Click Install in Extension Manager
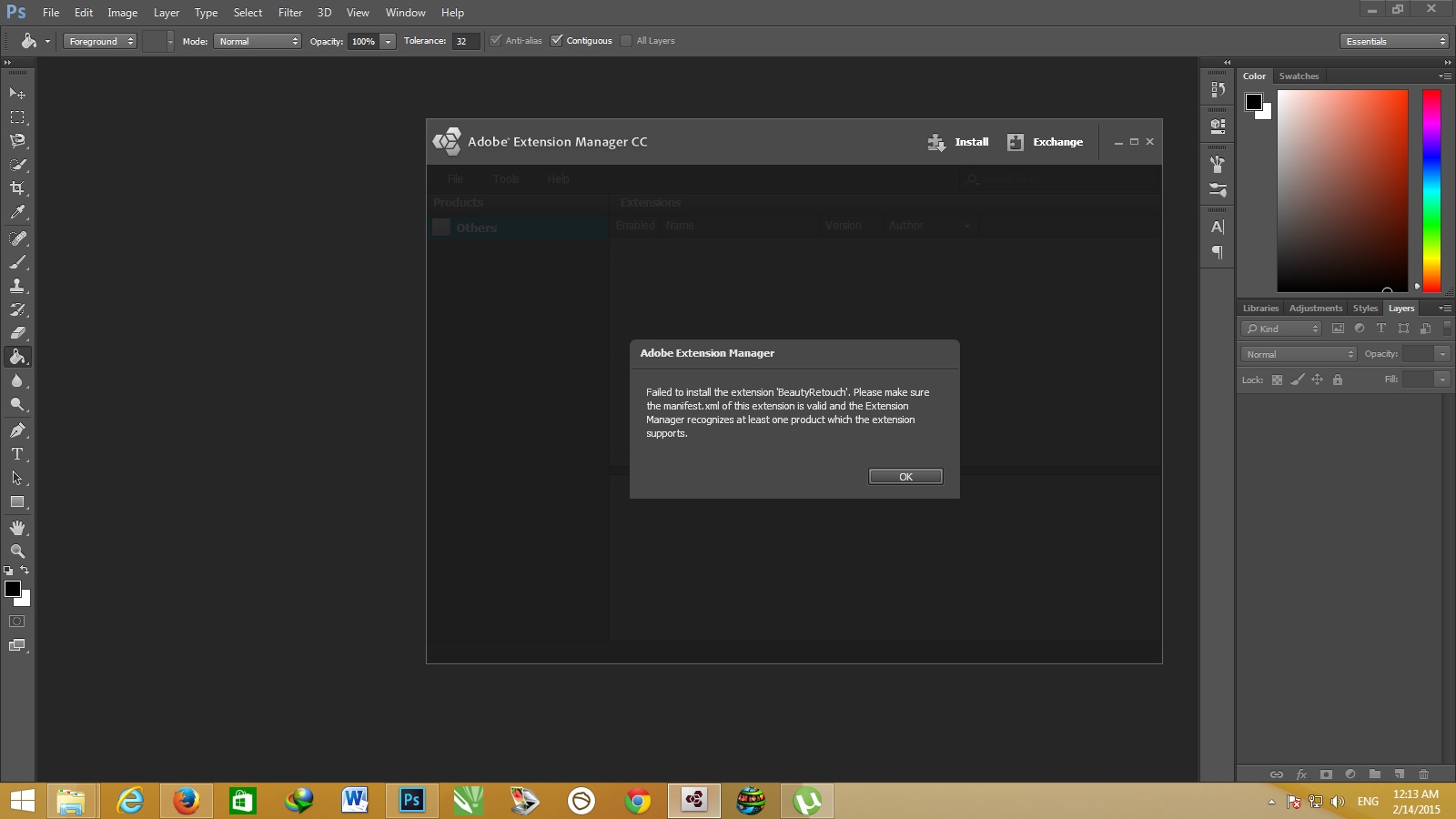The height and width of the screenshot is (819, 1456). coord(958,142)
